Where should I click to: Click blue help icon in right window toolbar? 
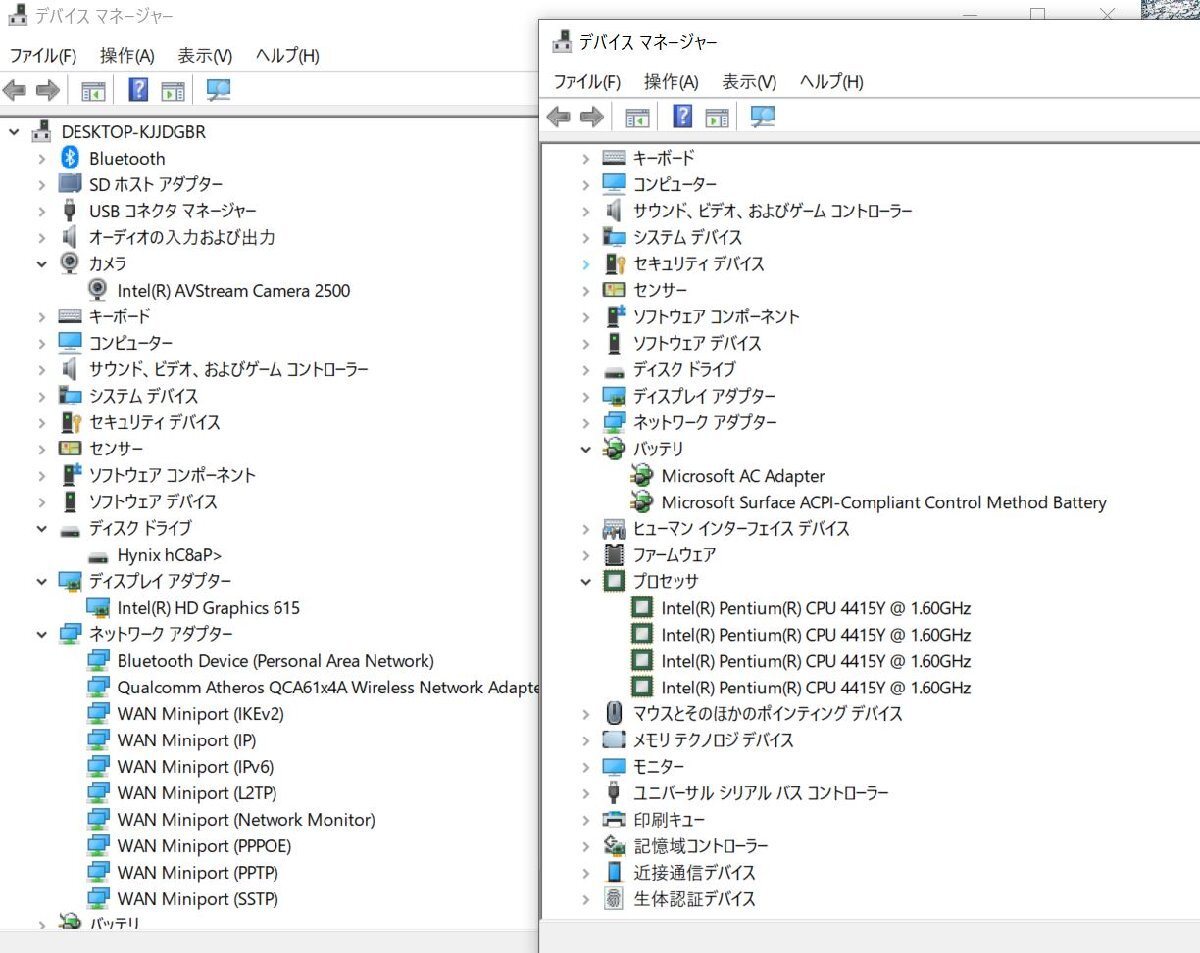coord(682,116)
